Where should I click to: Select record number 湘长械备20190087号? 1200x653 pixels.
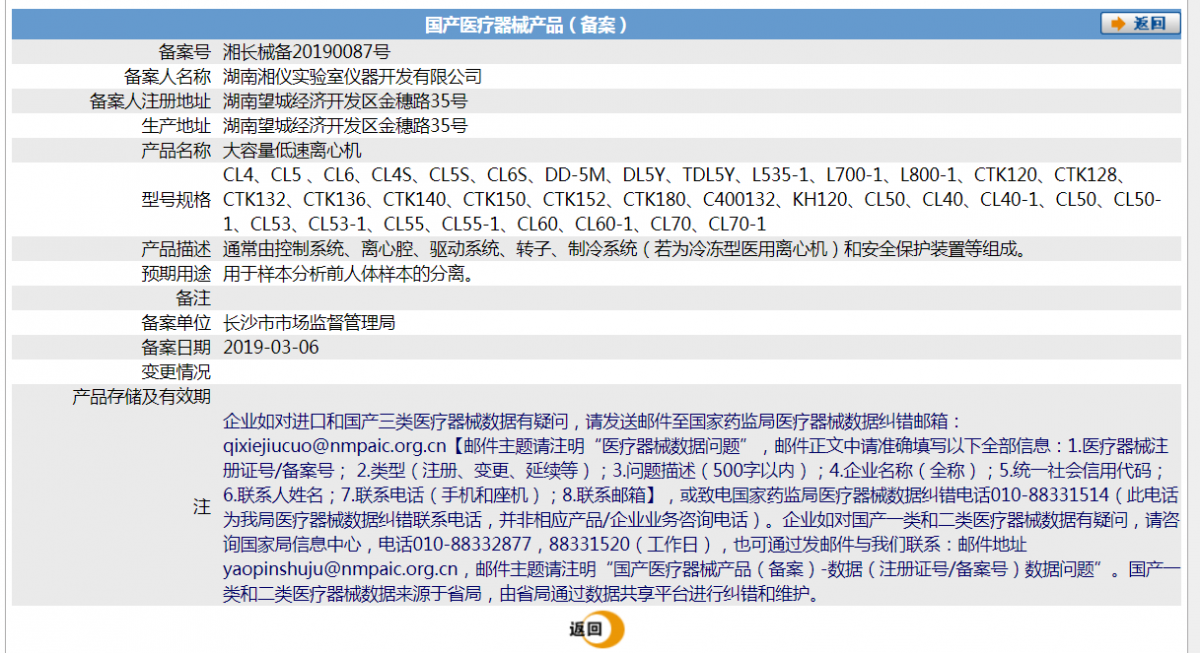306,51
